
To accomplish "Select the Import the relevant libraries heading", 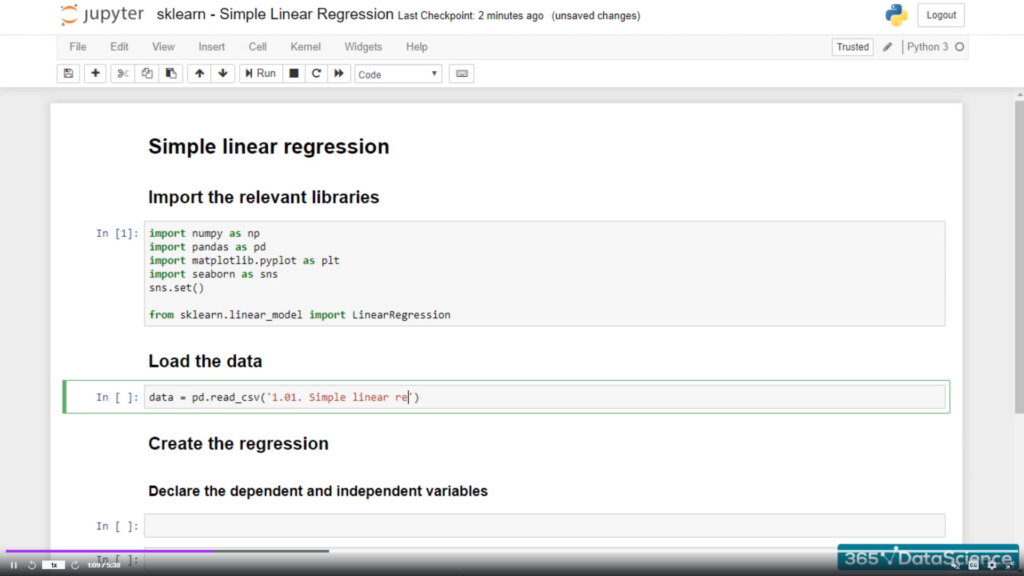I will pos(264,197).
